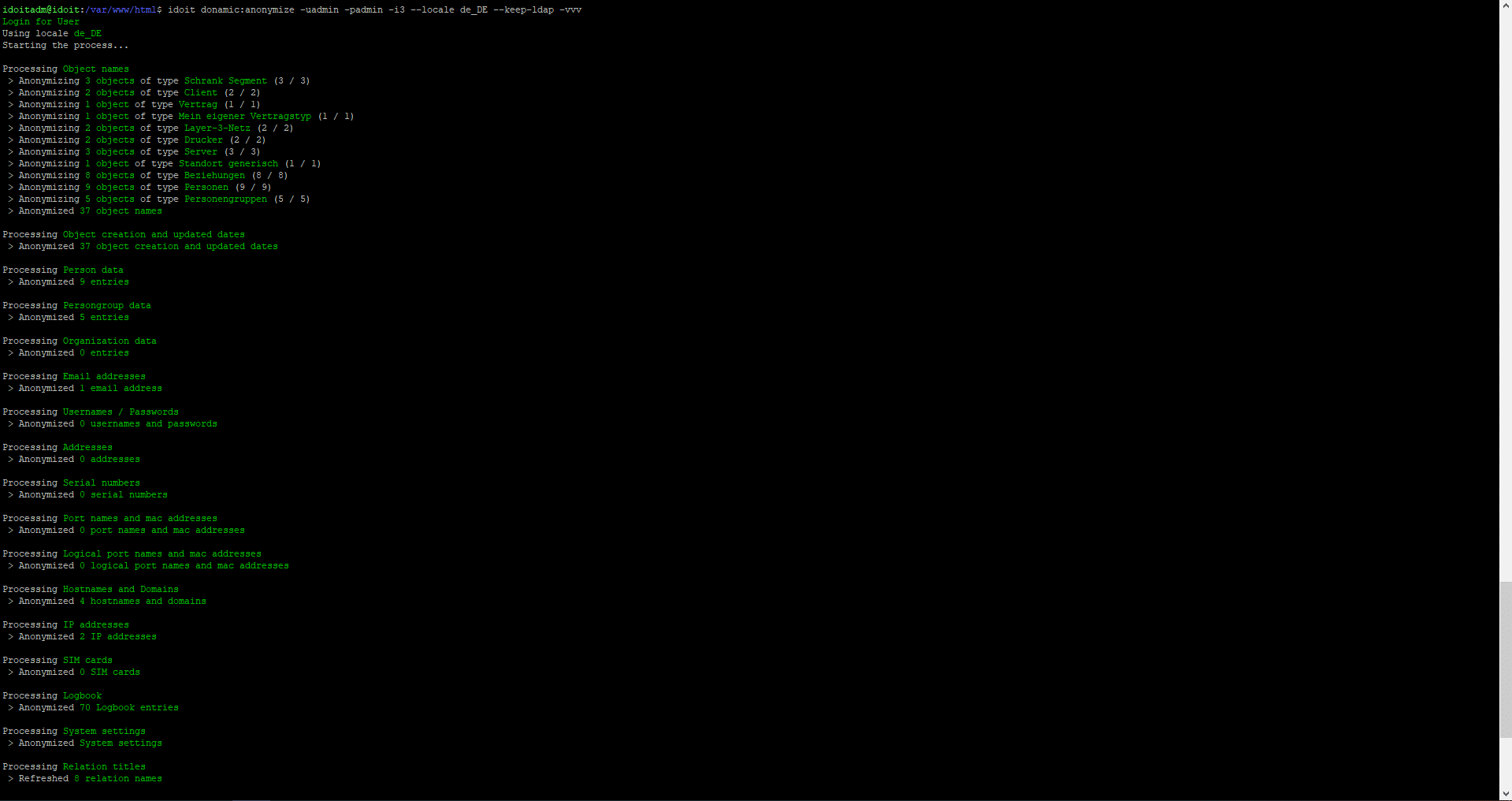Viewport: 1512px width, 801px height.
Task: Click the 'Personengruppen' object type text
Action: [x=225, y=199]
